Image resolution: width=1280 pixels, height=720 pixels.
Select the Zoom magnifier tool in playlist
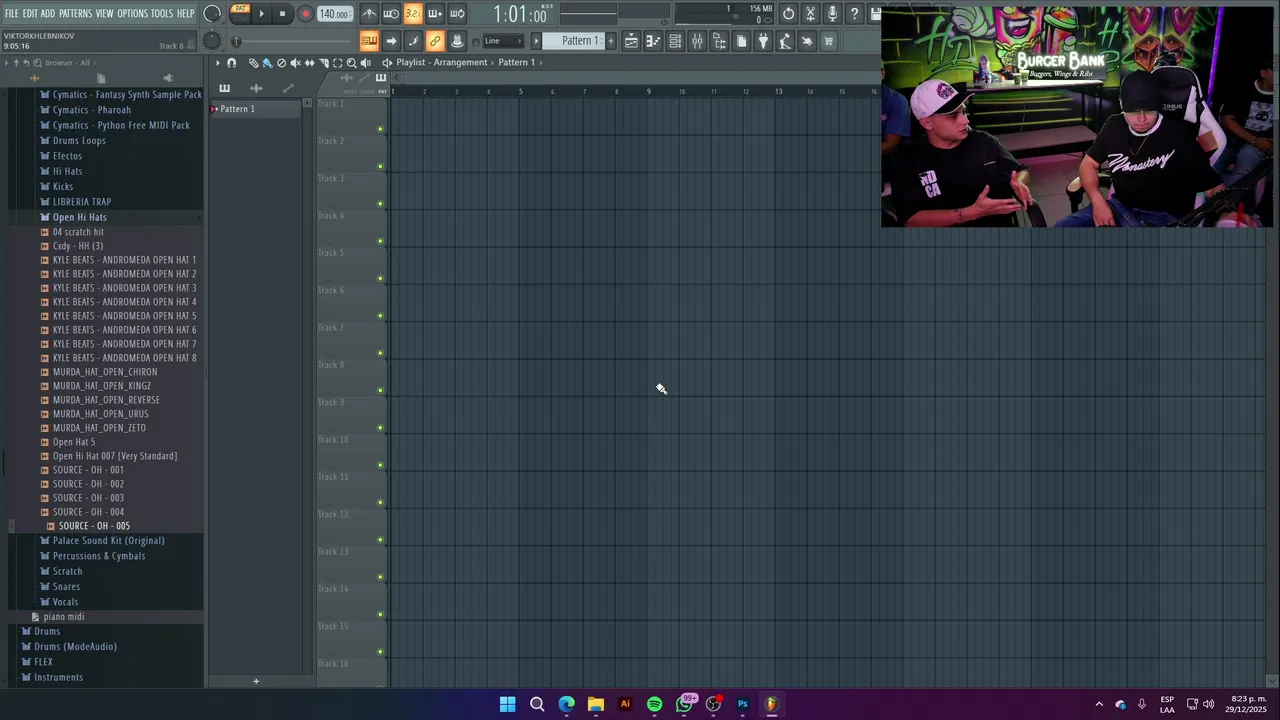[351, 63]
